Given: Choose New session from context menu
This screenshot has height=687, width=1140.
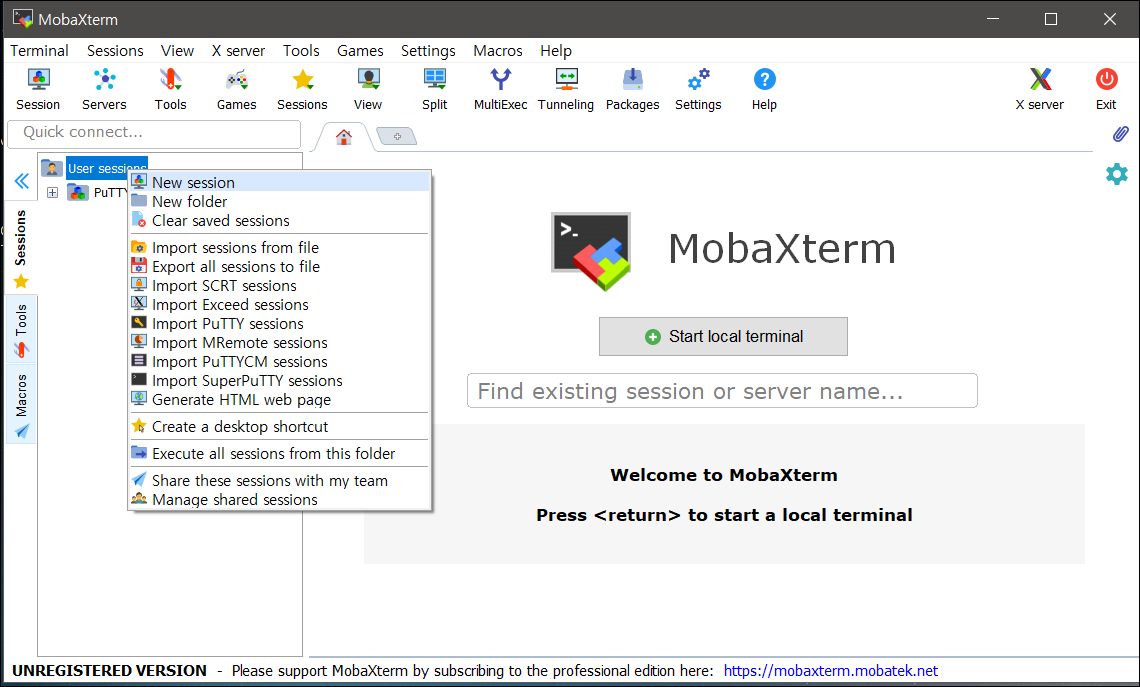Looking at the screenshot, I should (x=280, y=182).
